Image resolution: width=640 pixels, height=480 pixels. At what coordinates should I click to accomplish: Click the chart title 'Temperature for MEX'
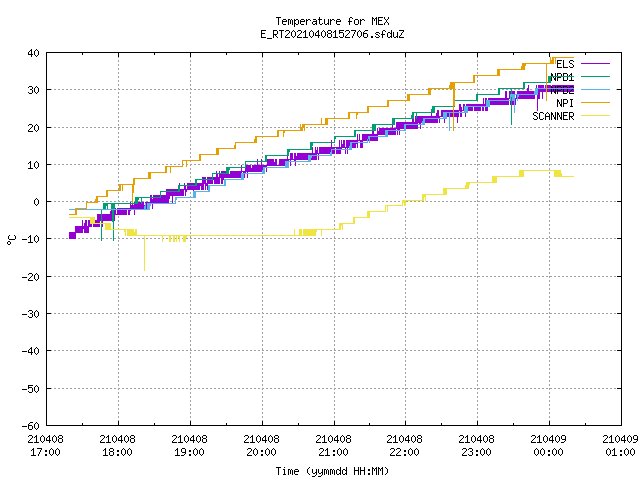(x=332, y=21)
